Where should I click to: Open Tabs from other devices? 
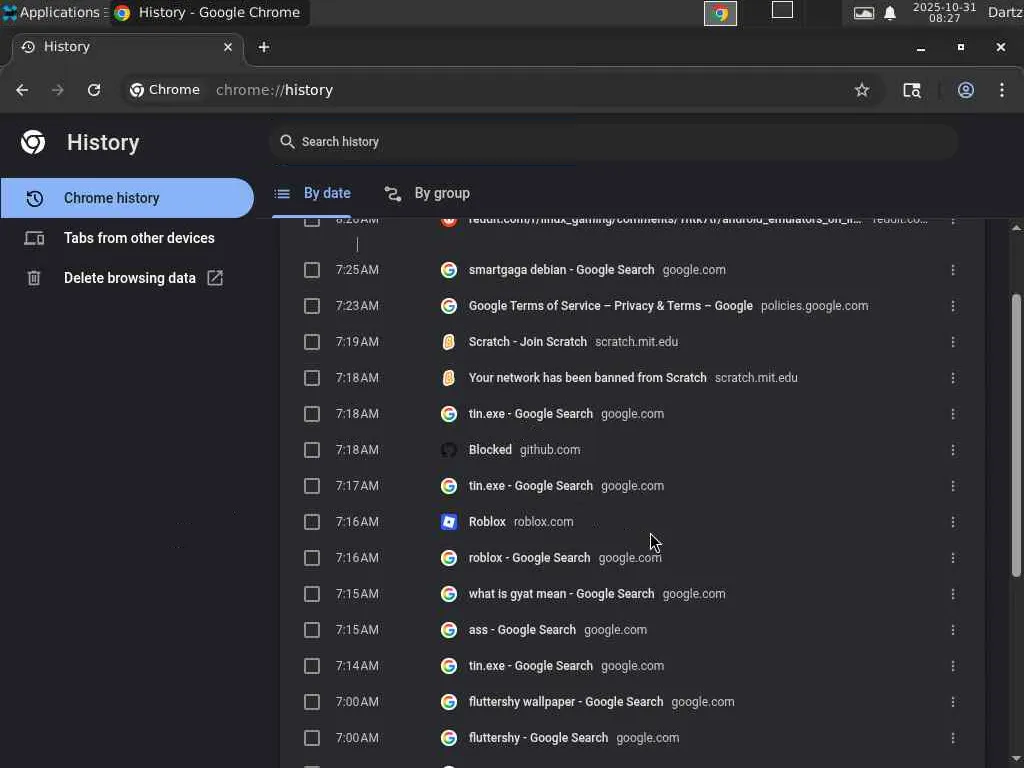(139, 238)
